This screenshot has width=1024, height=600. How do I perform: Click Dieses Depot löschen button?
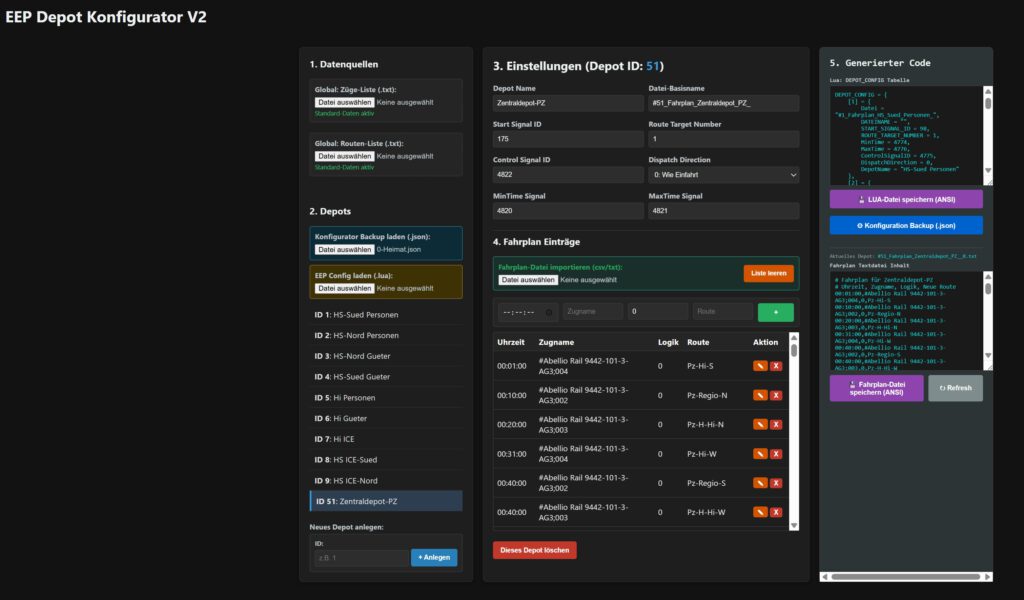pyautogui.click(x=534, y=550)
